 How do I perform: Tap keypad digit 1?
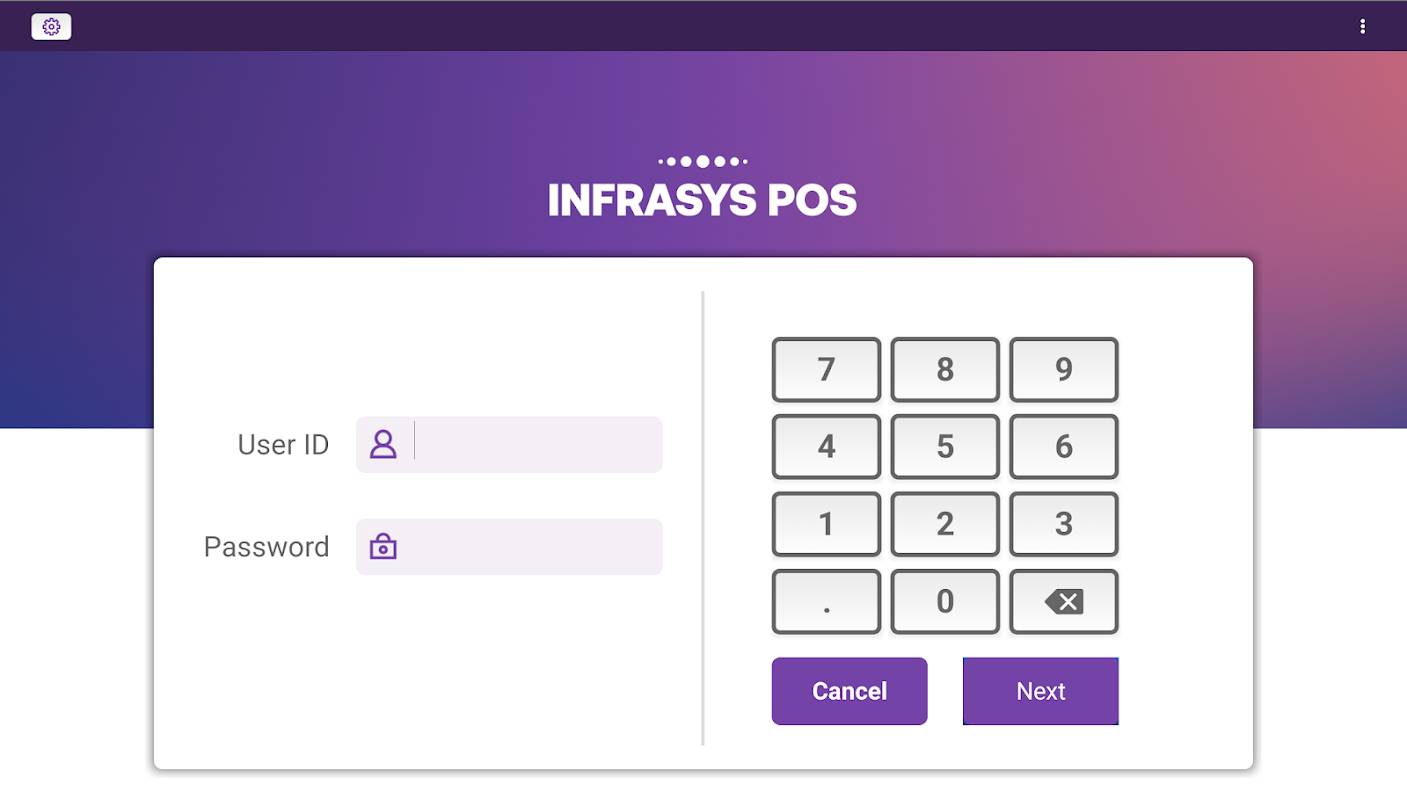pyautogui.click(x=826, y=524)
